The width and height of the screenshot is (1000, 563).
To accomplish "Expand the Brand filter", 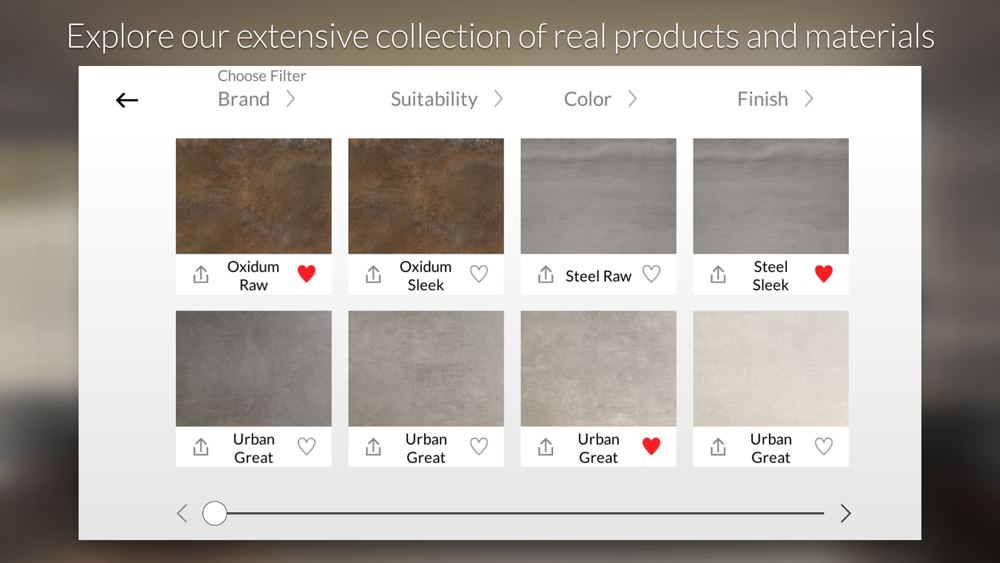I will (256, 99).
